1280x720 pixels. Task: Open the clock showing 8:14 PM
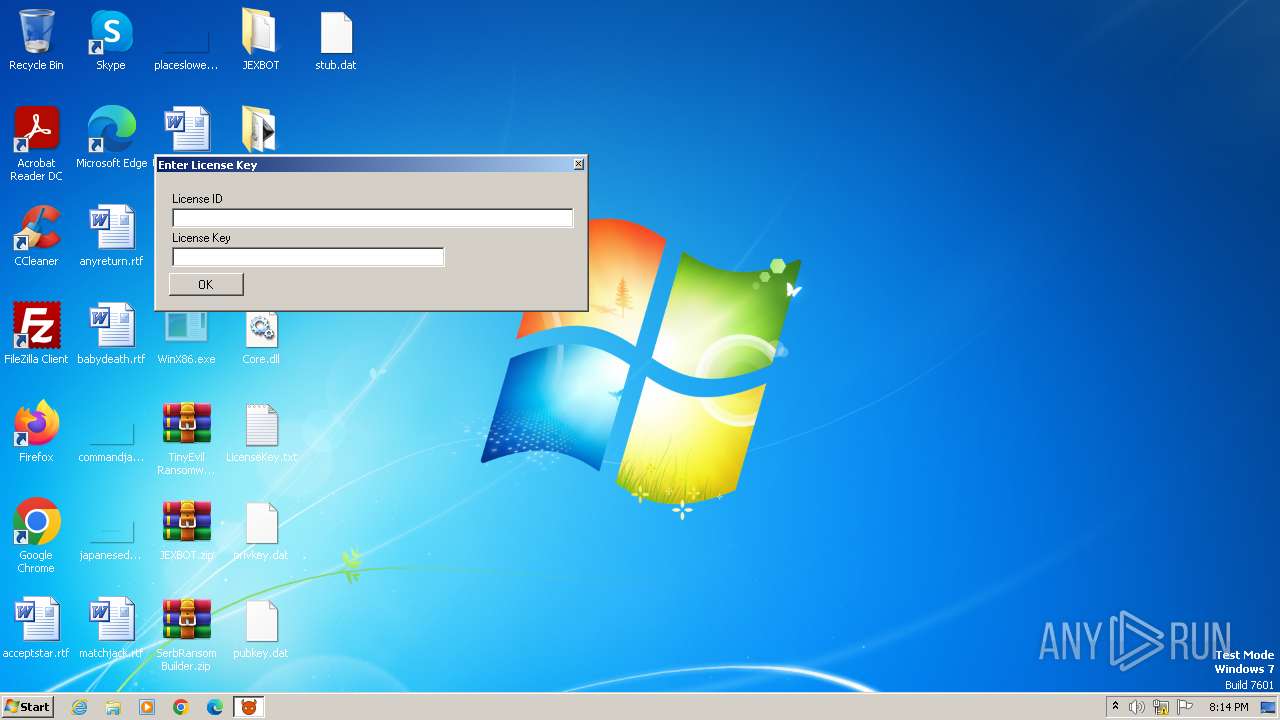click(1228, 707)
